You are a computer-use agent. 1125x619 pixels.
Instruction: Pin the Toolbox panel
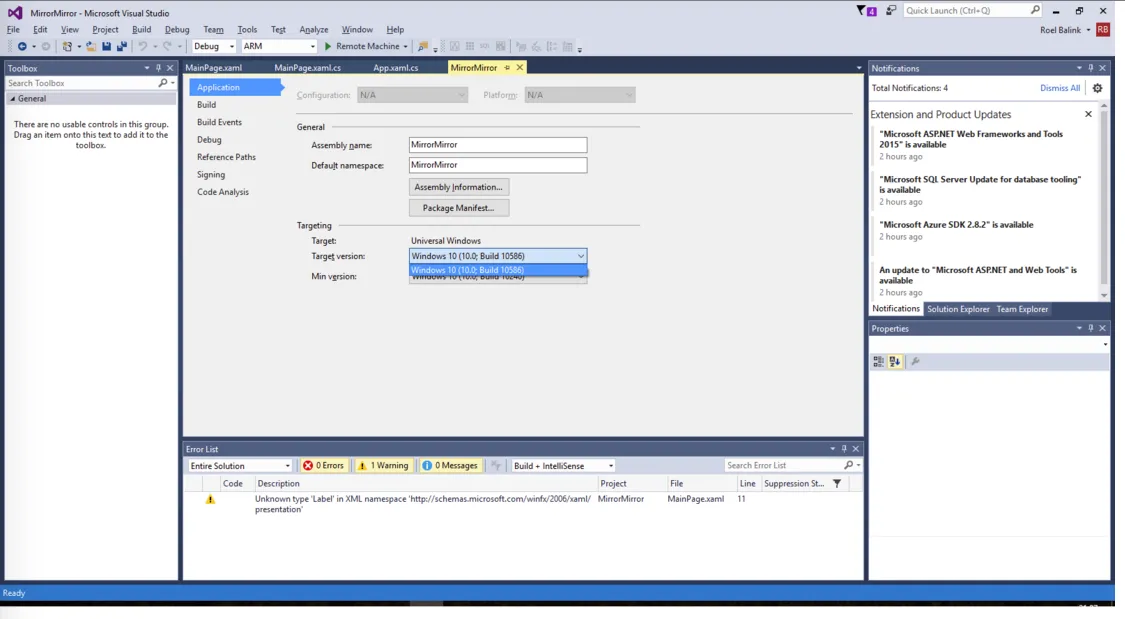pyautogui.click(x=158, y=68)
